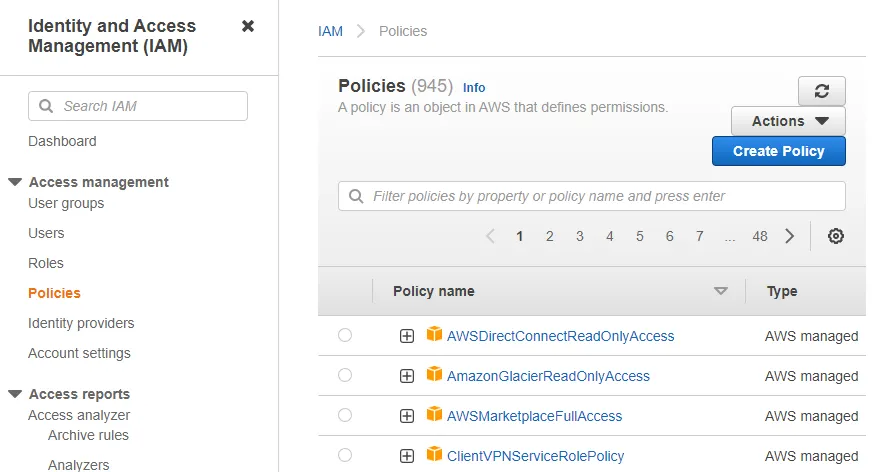Select the ClientVPNServiceRolePolicy radio button

click(345, 455)
